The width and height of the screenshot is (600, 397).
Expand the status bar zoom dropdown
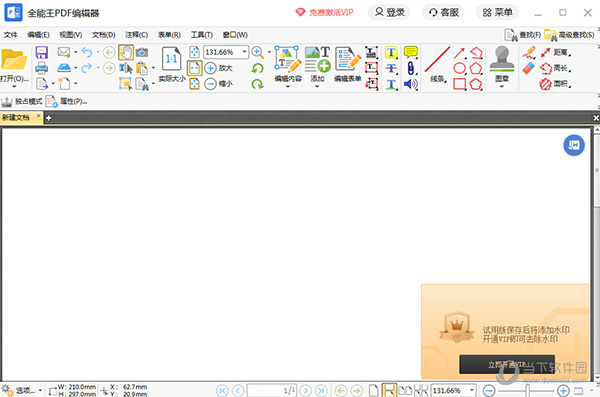point(472,390)
